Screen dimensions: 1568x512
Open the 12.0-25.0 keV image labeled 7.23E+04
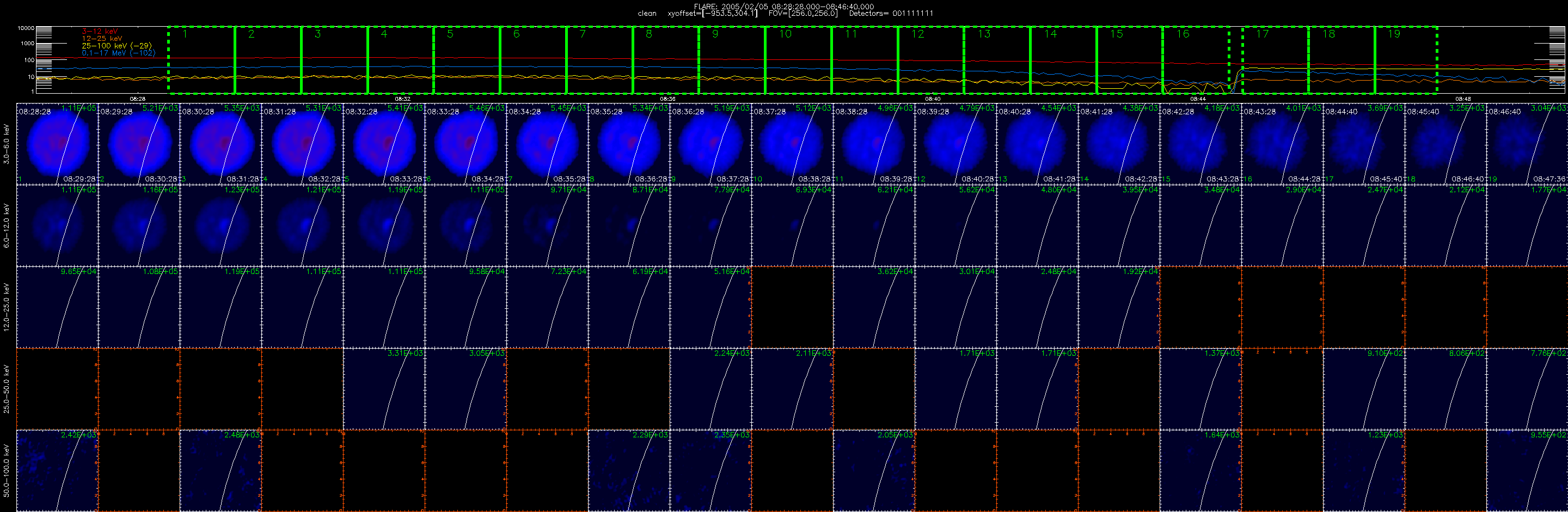(x=548, y=307)
